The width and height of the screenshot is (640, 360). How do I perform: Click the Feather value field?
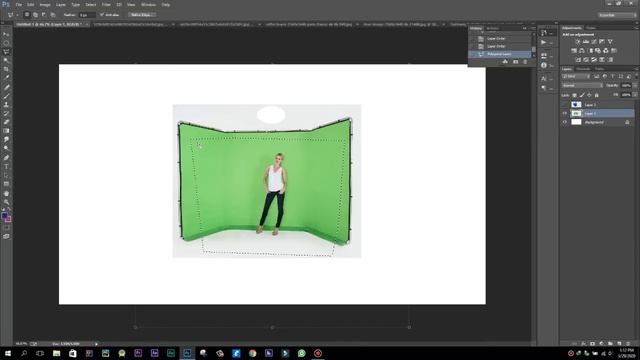click(87, 15)
